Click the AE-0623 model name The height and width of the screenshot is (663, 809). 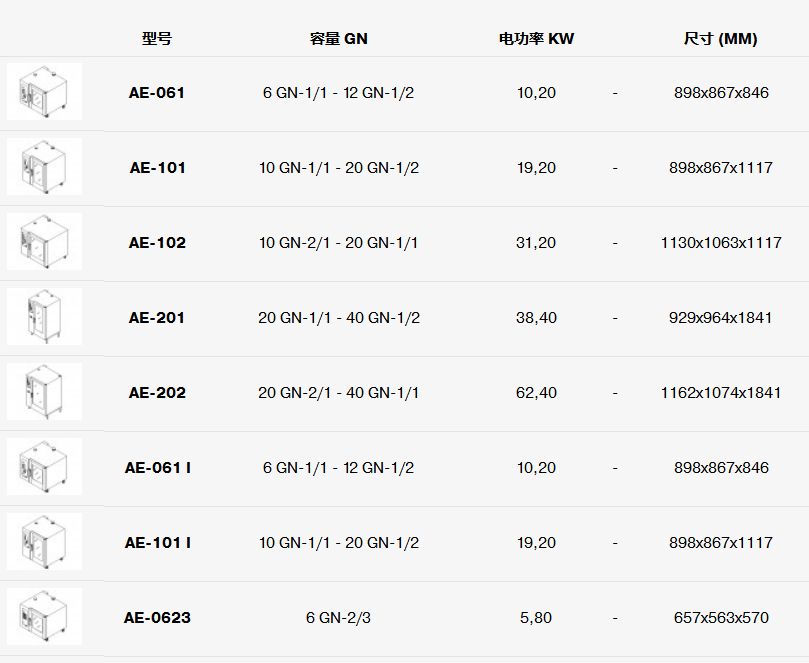tap(157, 618)
